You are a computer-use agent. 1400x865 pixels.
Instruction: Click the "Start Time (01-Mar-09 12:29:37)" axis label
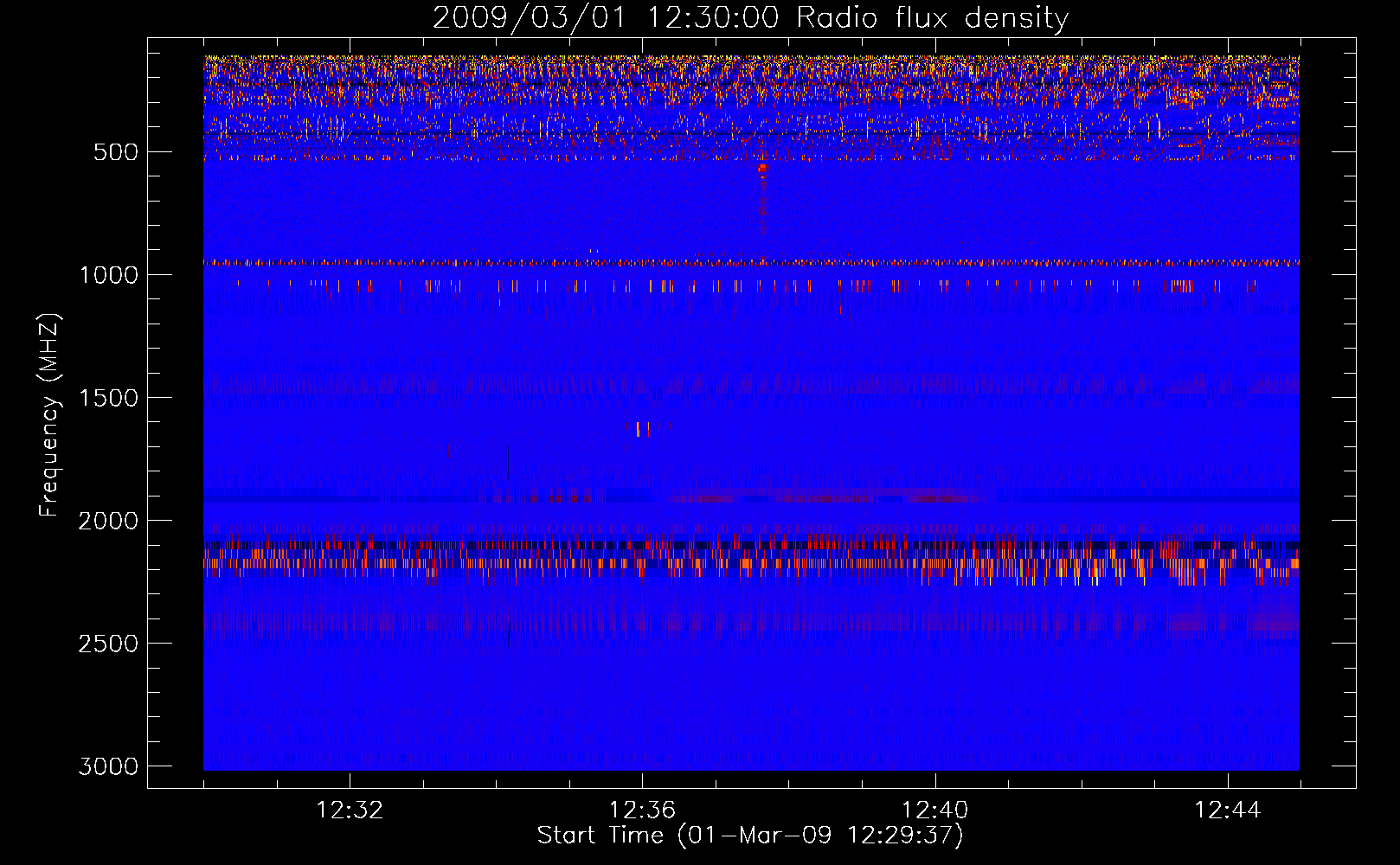coord(750,836)
